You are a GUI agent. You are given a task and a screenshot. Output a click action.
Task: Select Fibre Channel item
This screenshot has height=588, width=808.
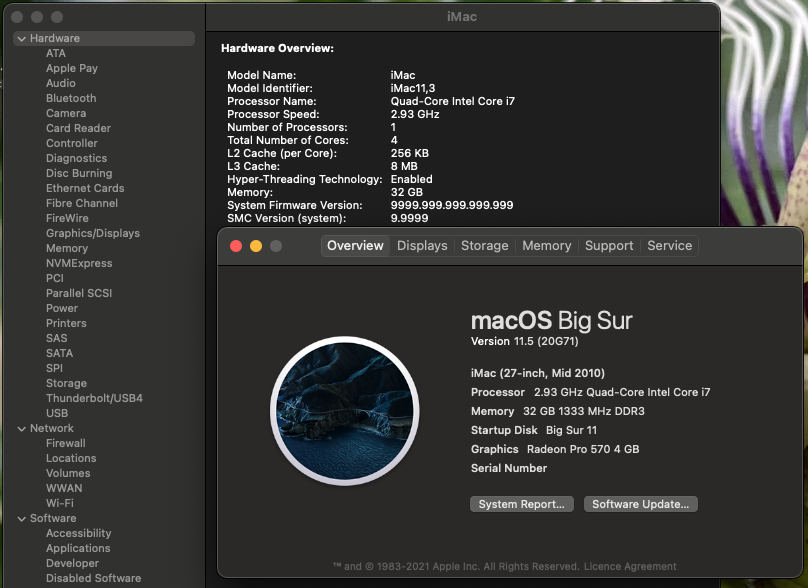click(81, 203)
